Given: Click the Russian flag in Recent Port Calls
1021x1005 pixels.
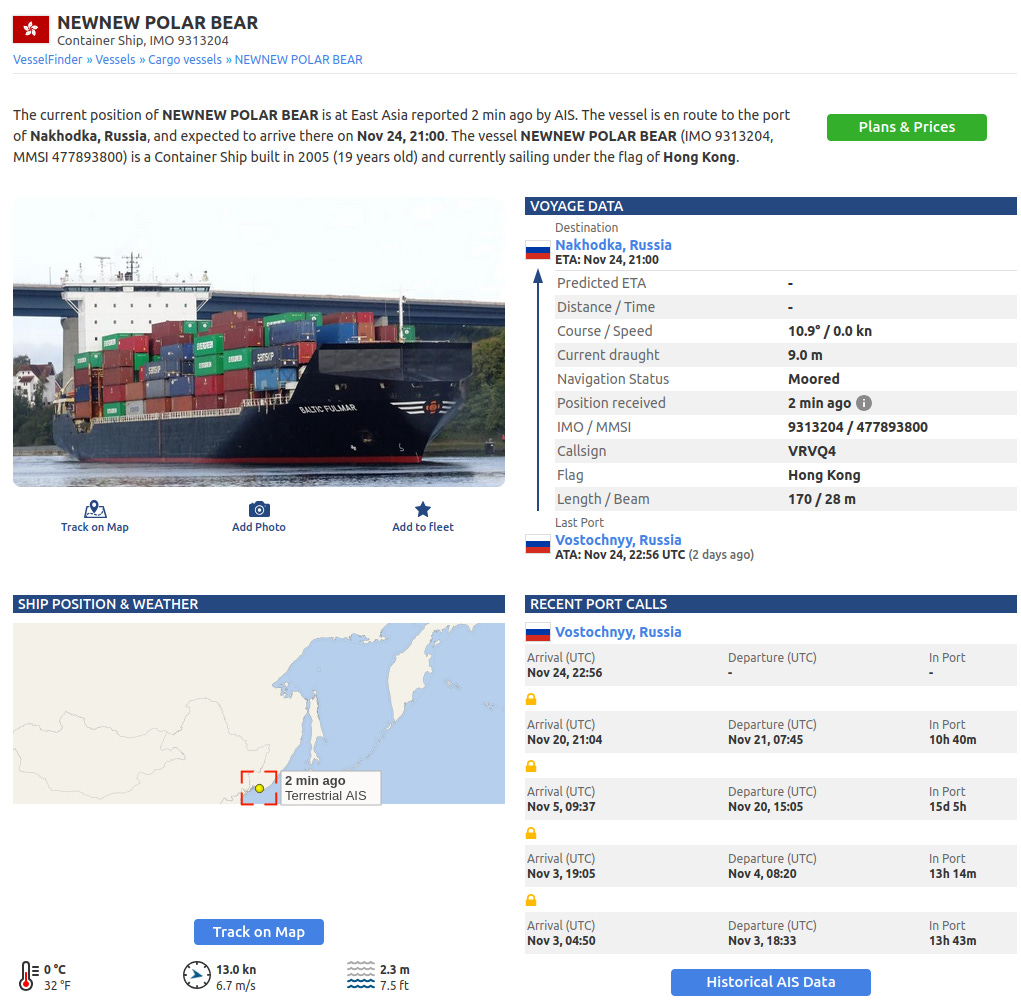Looking at the screenshot, I should coord(538,632).
